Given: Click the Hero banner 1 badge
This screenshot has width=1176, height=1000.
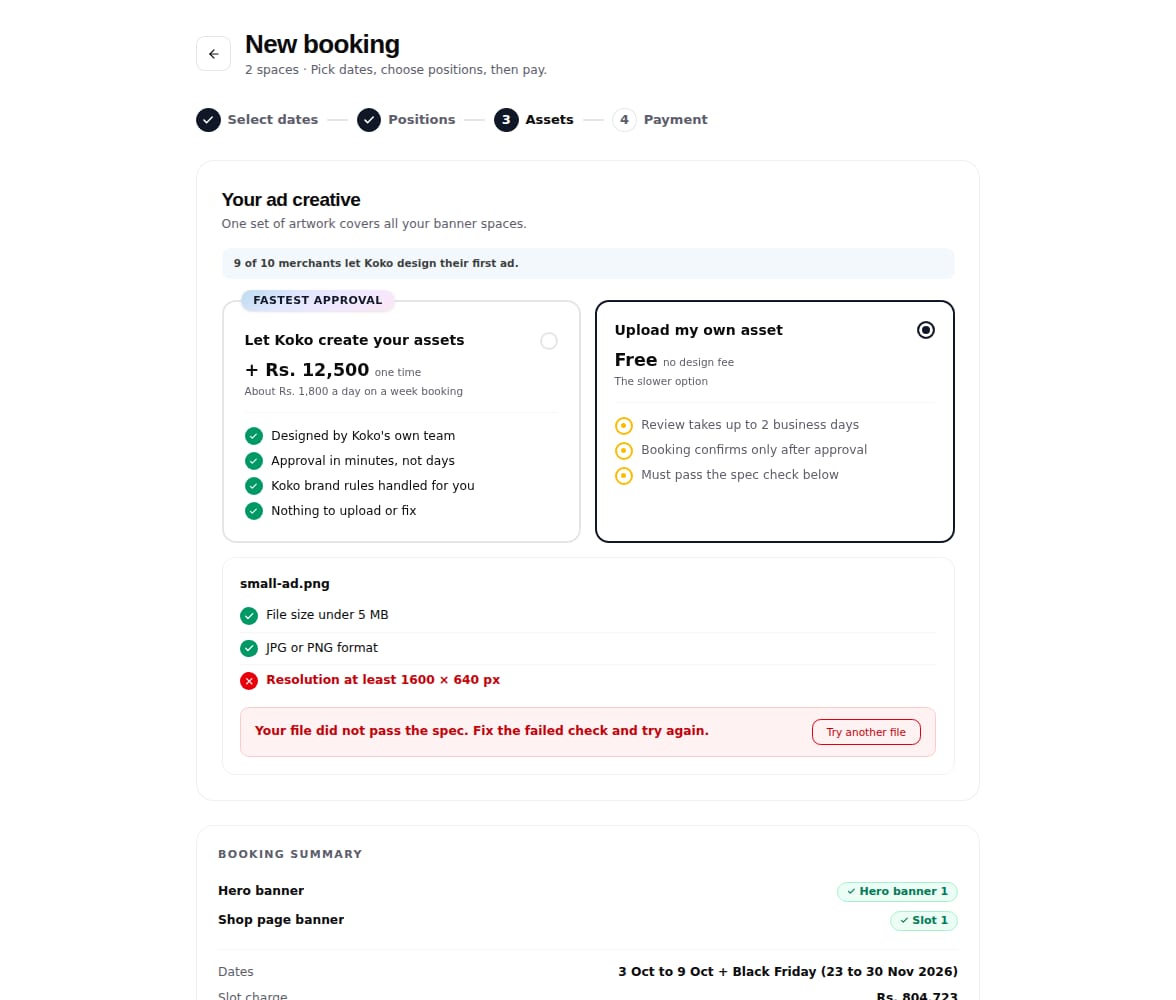Looking at the screenshot, I should click(897, 891).
